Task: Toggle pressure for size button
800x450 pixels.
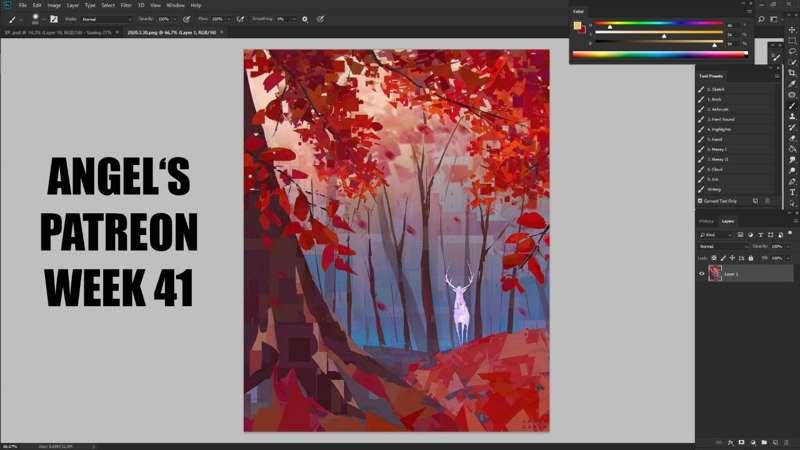Action: pos(320,19)
